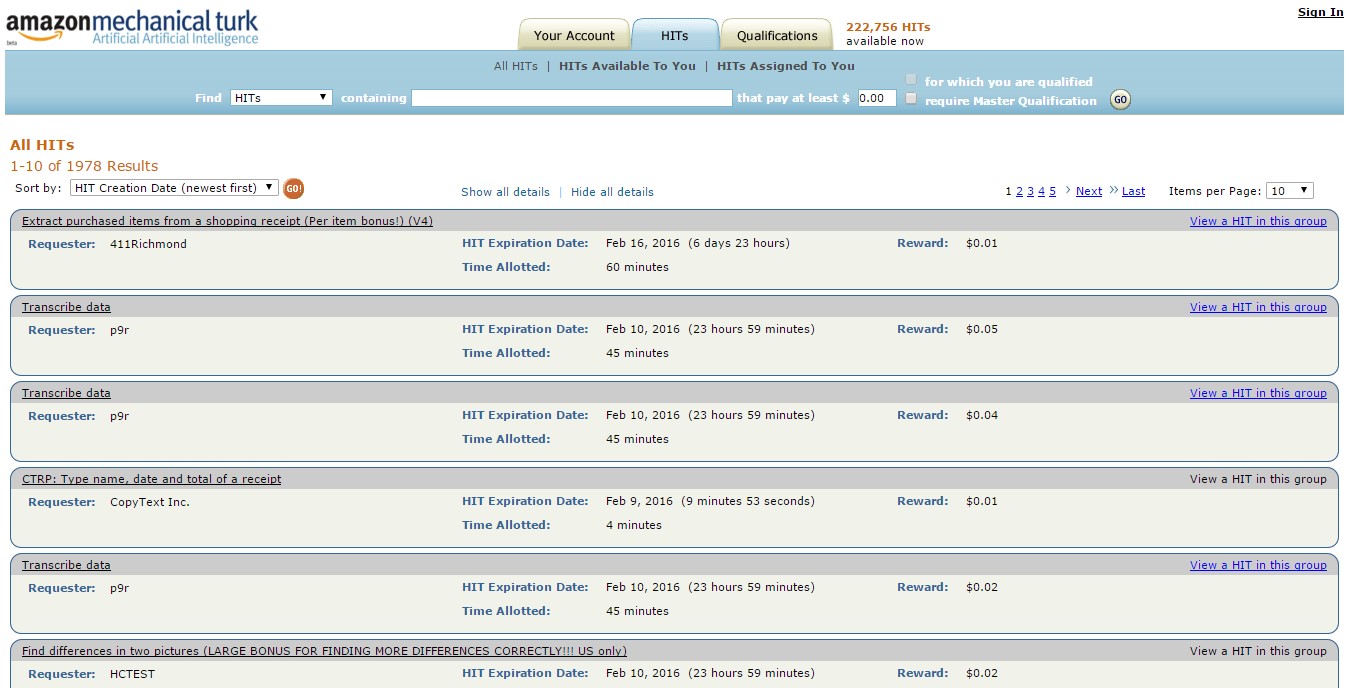1349x688 pixels.
Task: Click the Last pagination link
Action: tap(1133, 190)
